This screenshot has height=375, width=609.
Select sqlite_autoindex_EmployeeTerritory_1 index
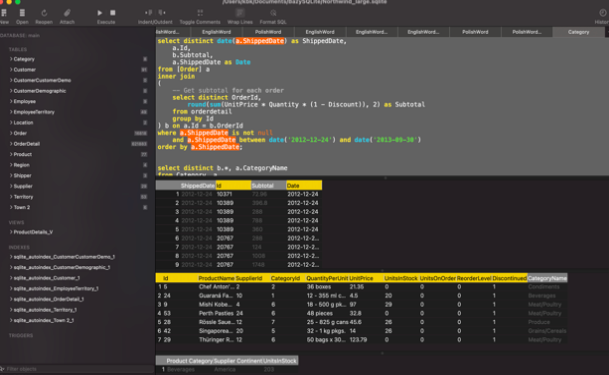56,288
